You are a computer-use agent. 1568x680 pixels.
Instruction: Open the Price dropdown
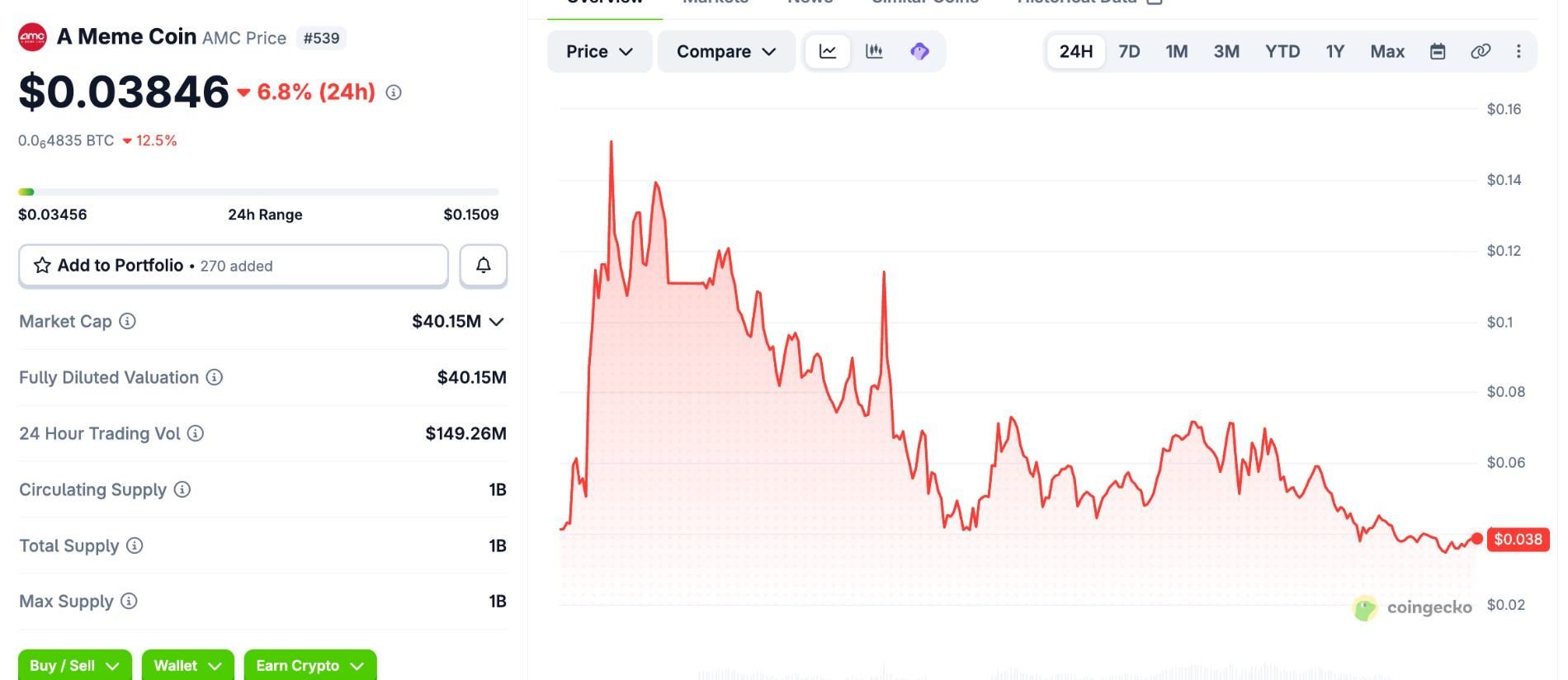pyautogui.click(x=600, y=52)
